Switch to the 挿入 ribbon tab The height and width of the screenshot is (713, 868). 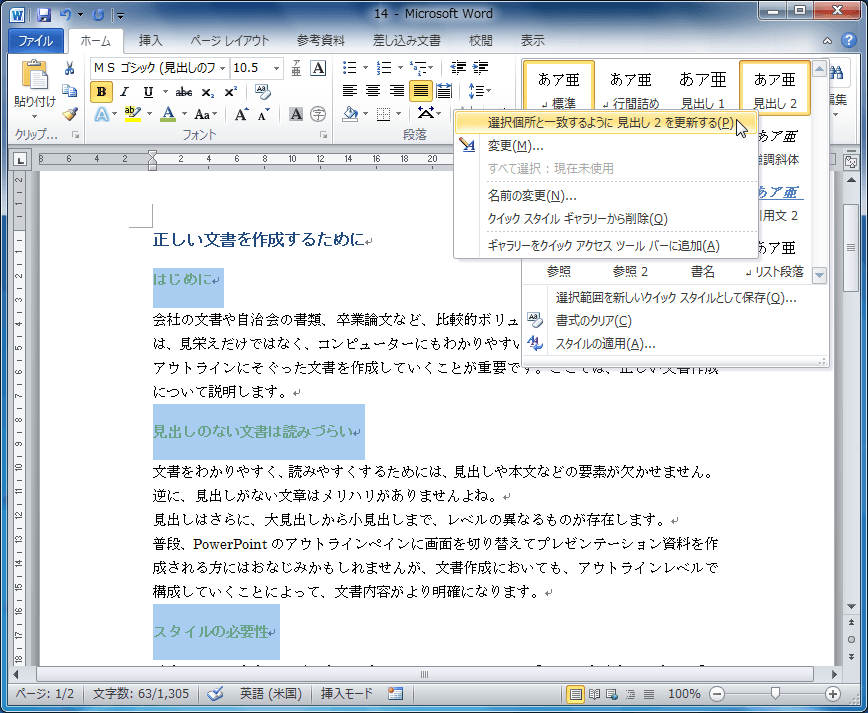(150, 40)
